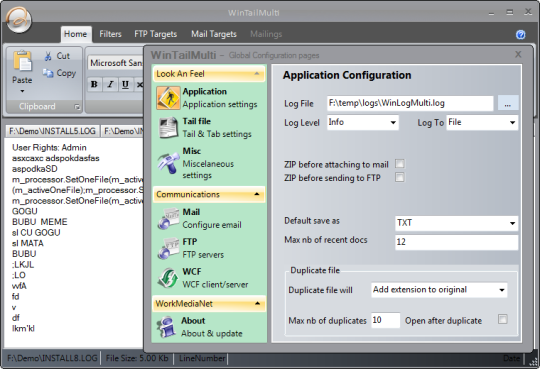Click the Application settings text link
Screen dimensions: 540x369
pos(220,104)
